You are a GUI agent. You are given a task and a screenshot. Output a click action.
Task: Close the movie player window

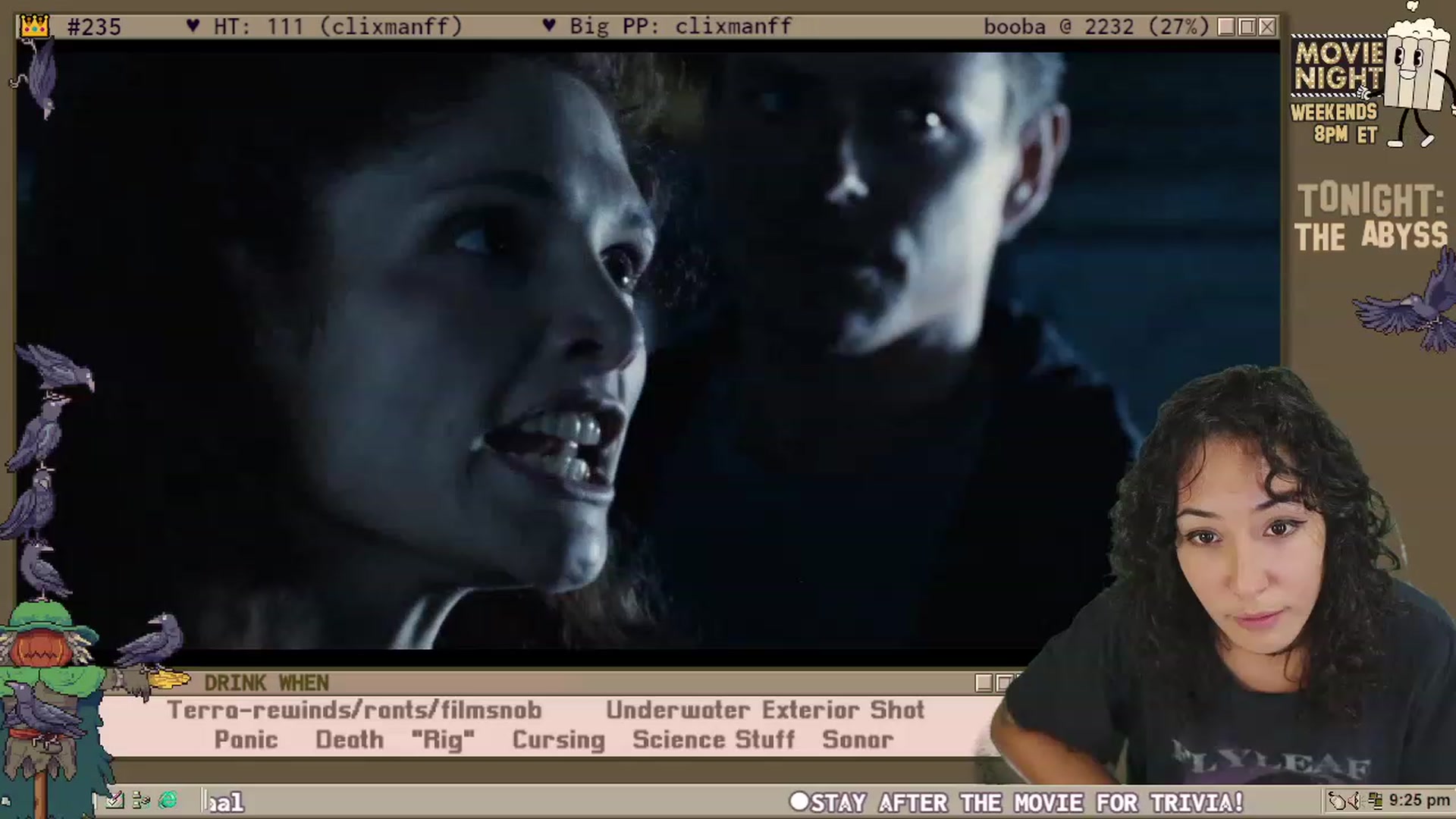tap(1267, 27)
